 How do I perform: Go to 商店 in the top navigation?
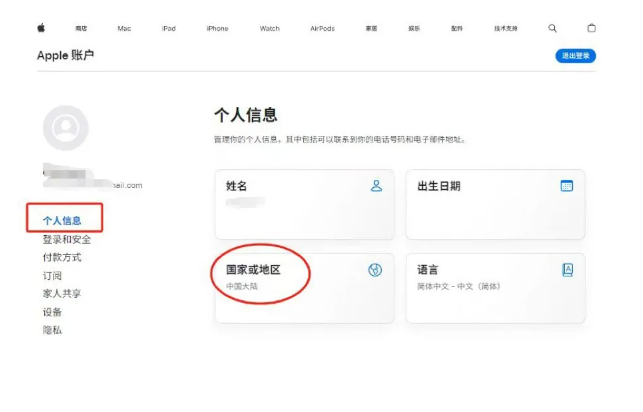click(81, 28)
